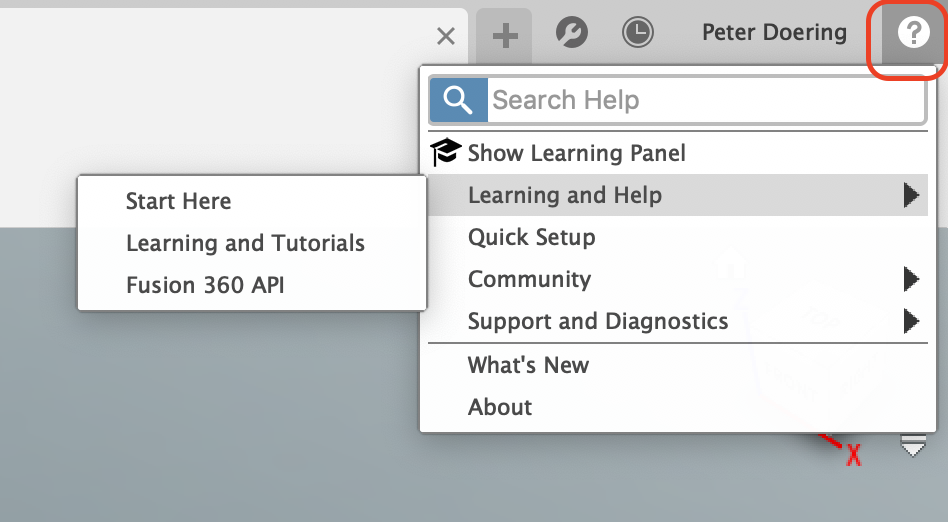Click the red X axis on ViewCube

tap(853, 455)
